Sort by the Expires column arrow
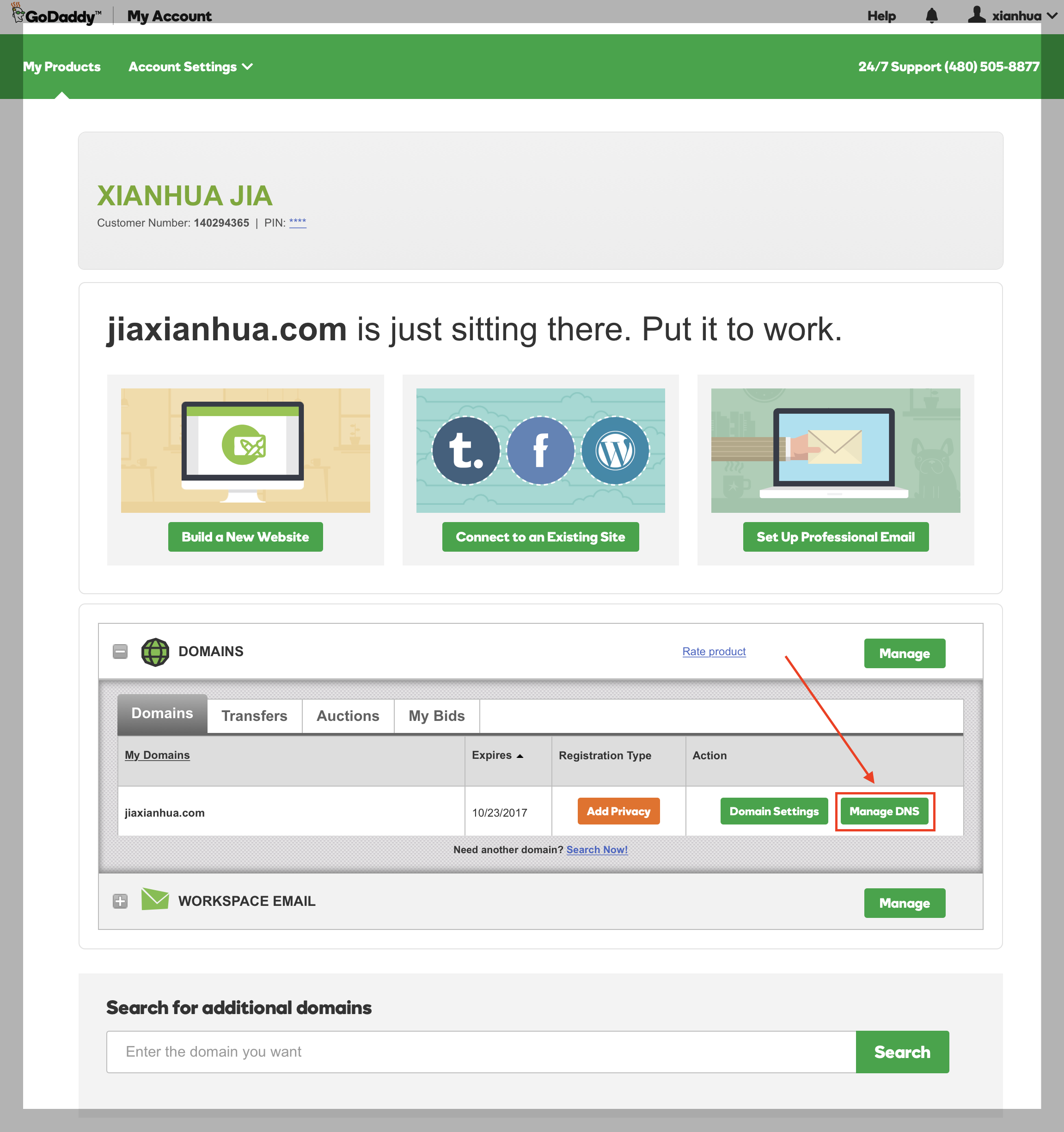Image resolution: width=1064 pixels, height=1132 pixels. coord(520,756)
